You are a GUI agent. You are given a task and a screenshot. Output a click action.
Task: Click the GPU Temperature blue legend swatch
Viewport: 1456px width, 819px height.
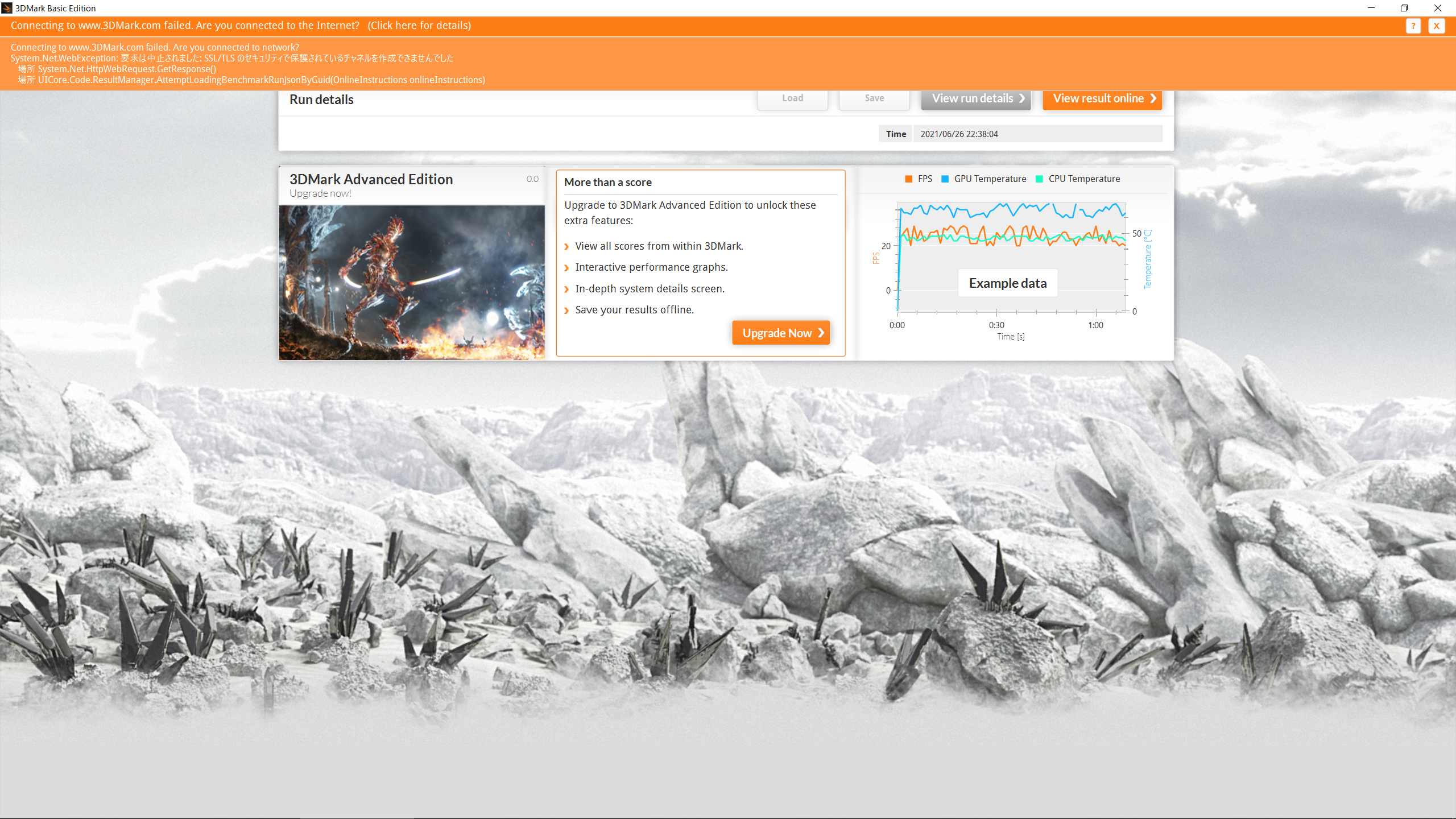click(x=945, y=179)
